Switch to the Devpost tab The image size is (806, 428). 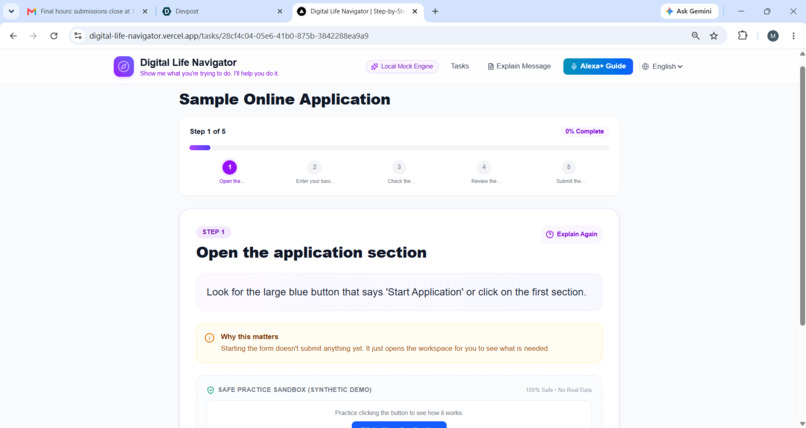click(222, 11)
